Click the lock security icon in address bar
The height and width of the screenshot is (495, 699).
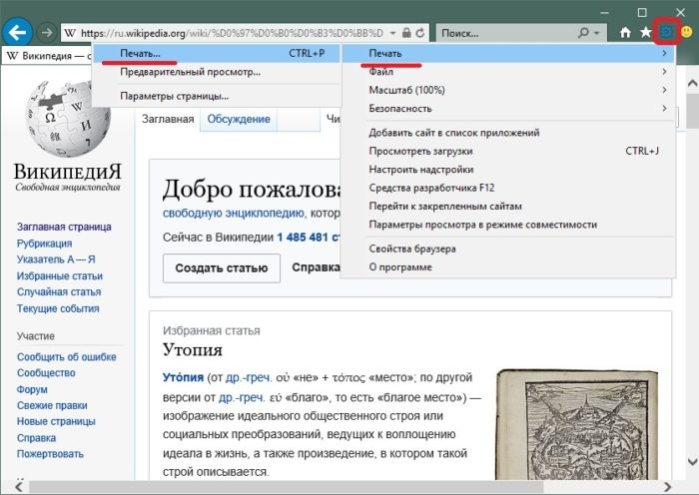(x=406, y=33)
